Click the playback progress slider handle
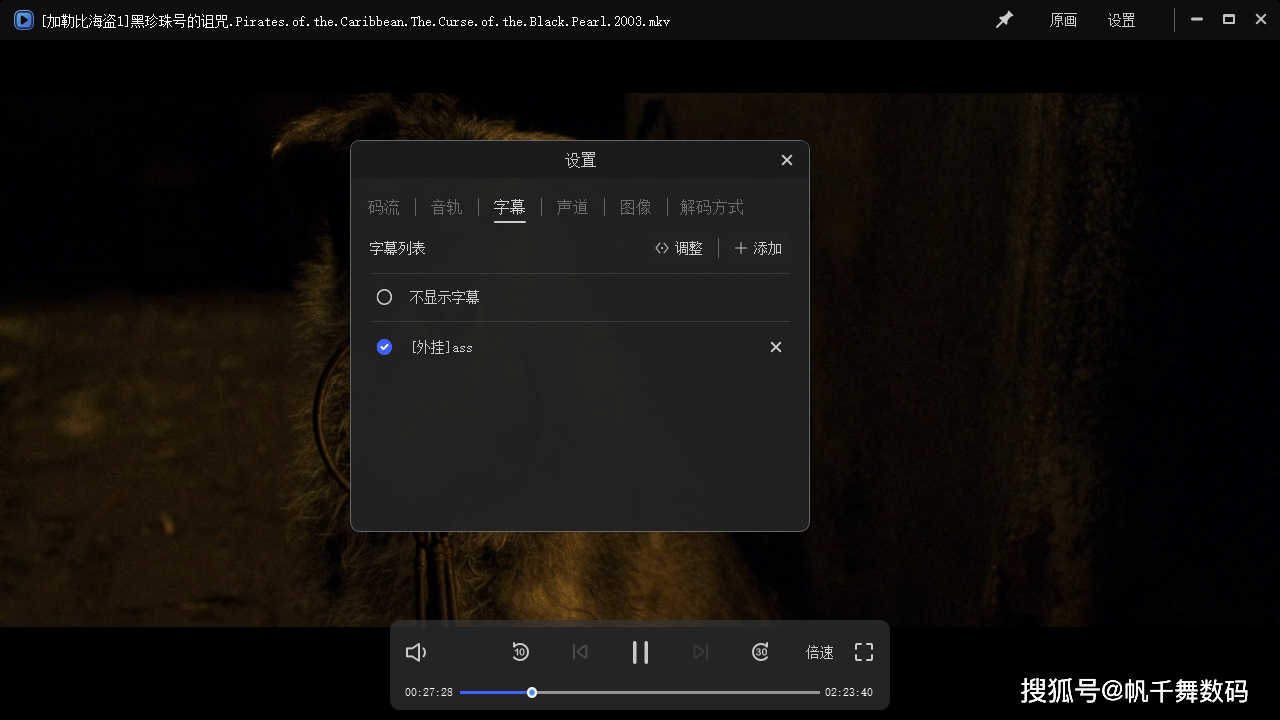The width and height of the screenshot is (1280, 720). [x=532, y=692]
